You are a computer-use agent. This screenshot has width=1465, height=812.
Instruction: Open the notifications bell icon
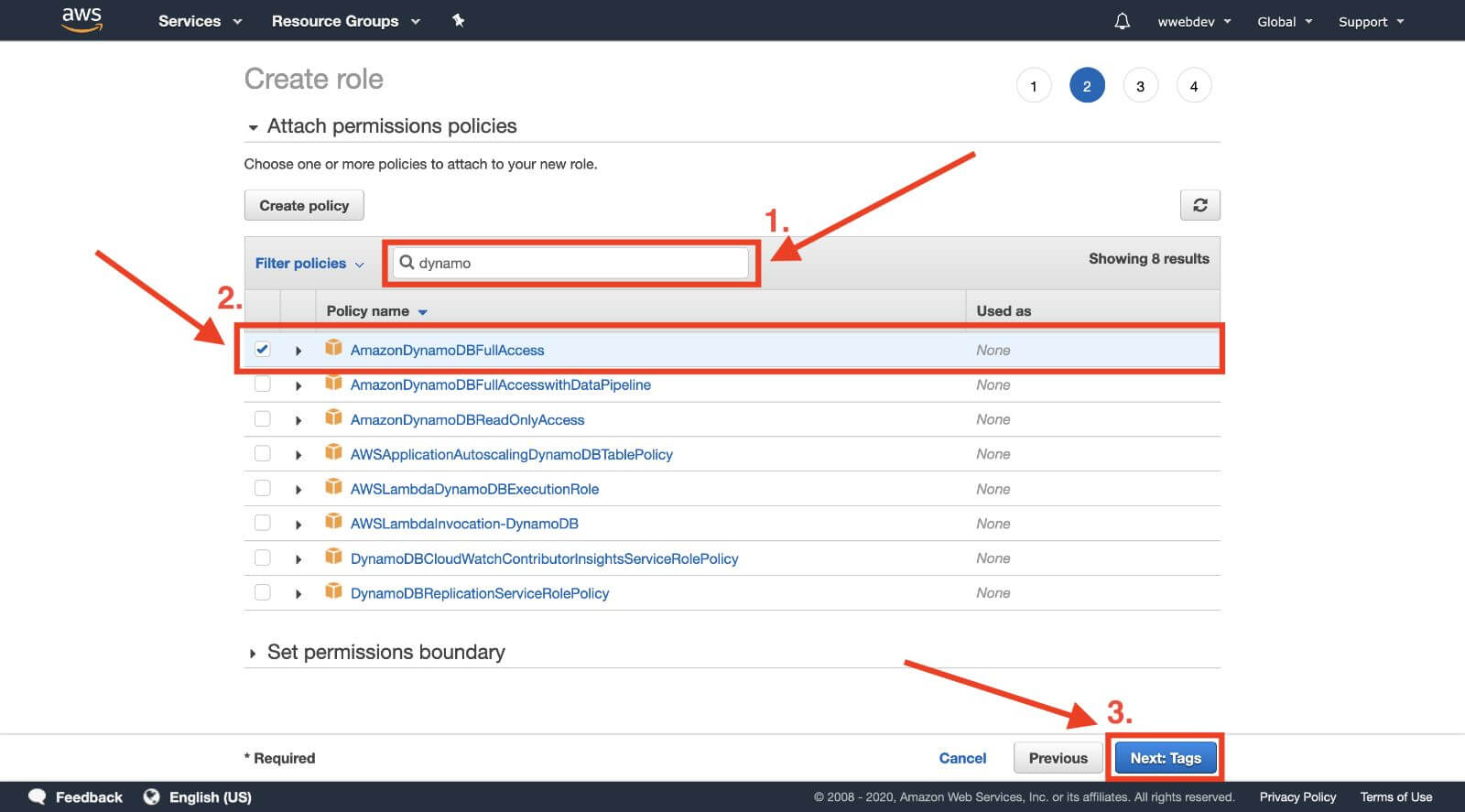point(1122,21)
